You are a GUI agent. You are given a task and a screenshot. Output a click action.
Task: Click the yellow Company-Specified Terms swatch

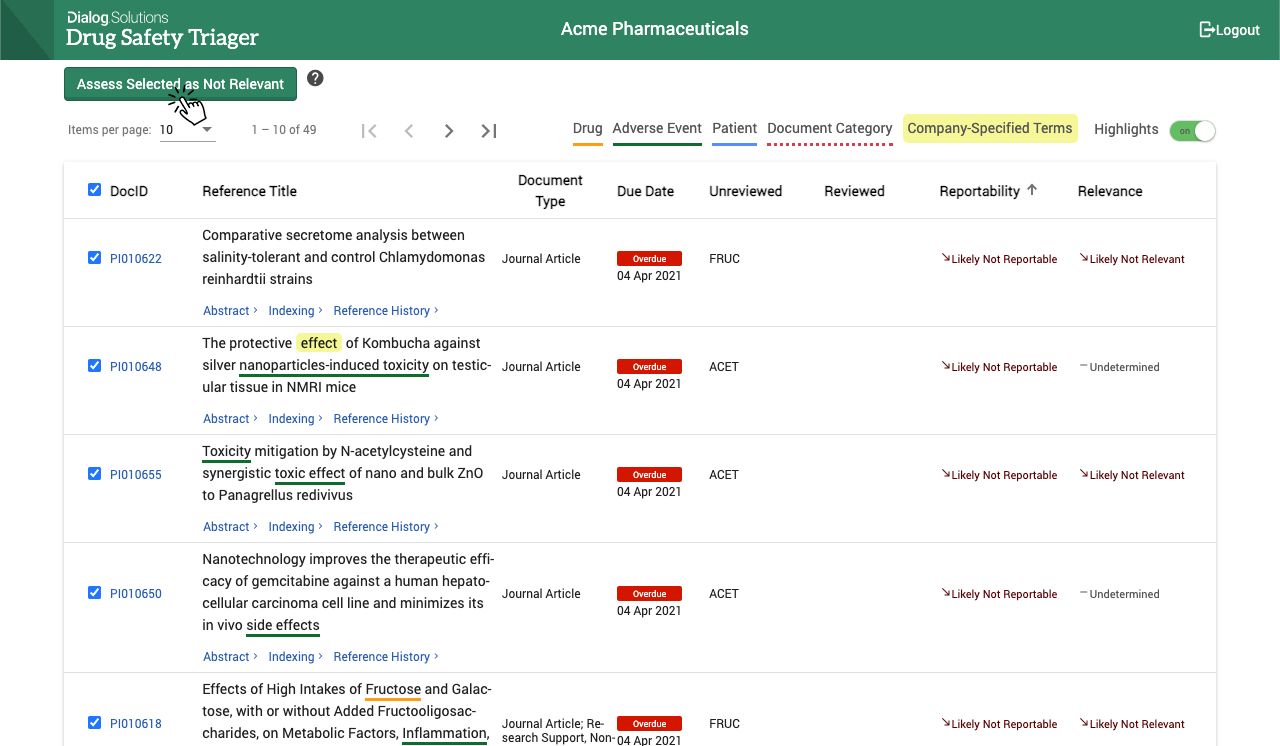[x=989, y=129]
